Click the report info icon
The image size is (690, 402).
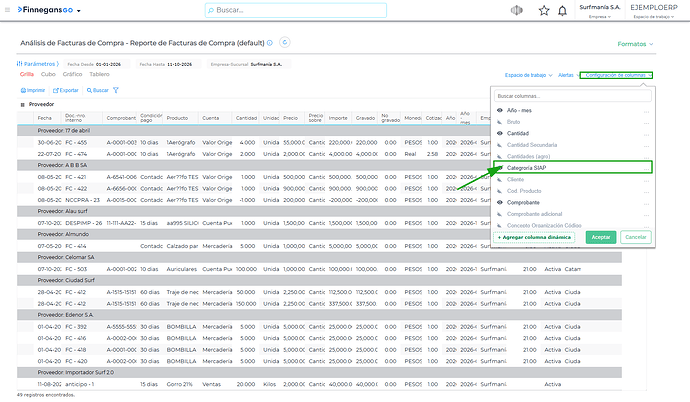coord(270,43)
